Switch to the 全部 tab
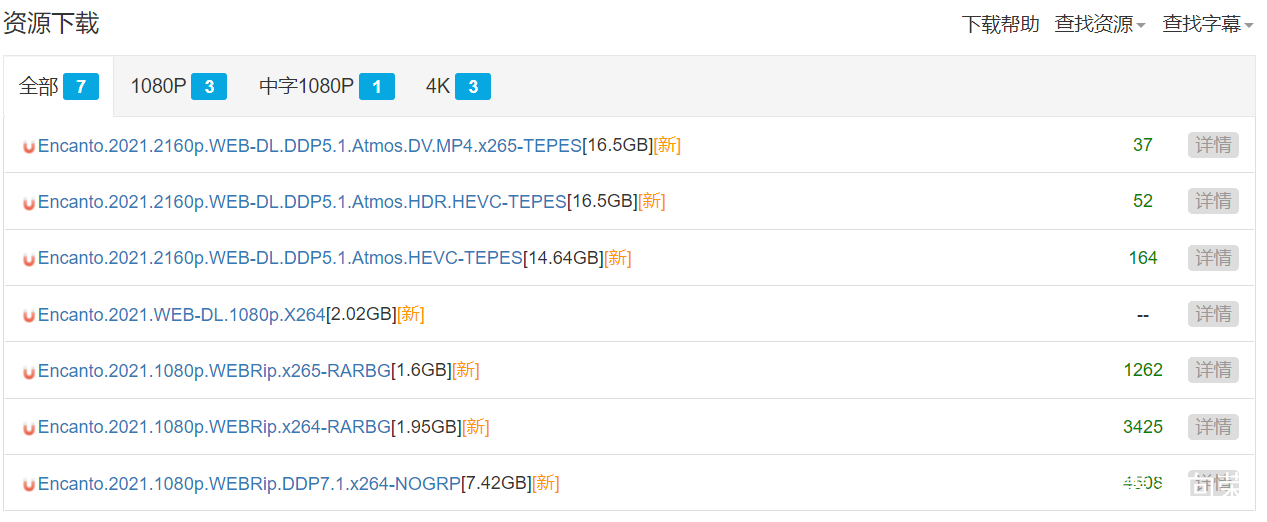This screenshot has width=1267, height=522. [x=58, y=87]
